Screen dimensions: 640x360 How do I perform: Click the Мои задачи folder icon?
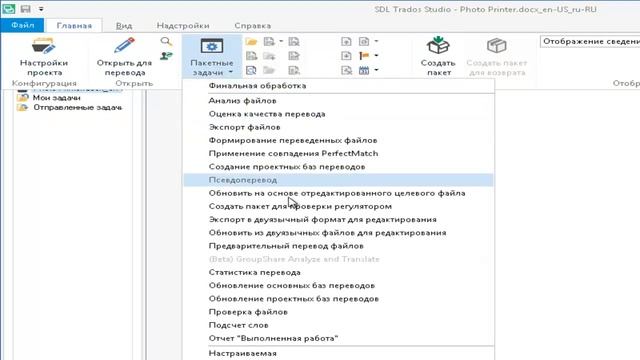pos(22,98)
